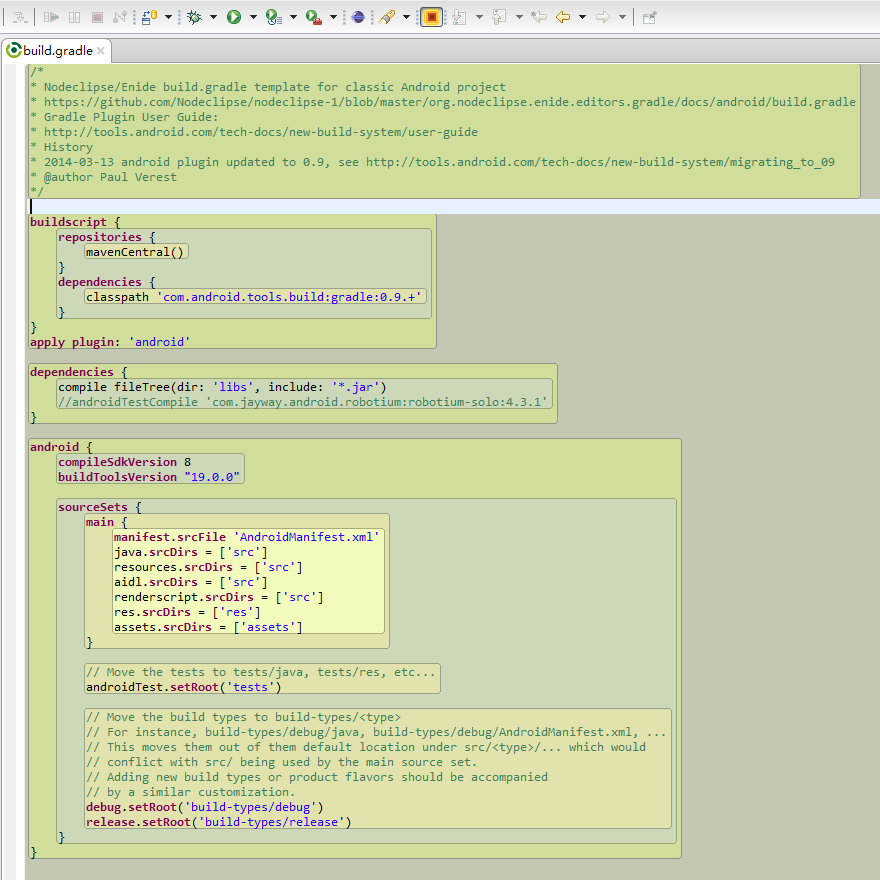This screenshot has width=880, height=880.
Task: Click the buildToolsVersion "19.0.0" value
Action: tap(212, 477)
